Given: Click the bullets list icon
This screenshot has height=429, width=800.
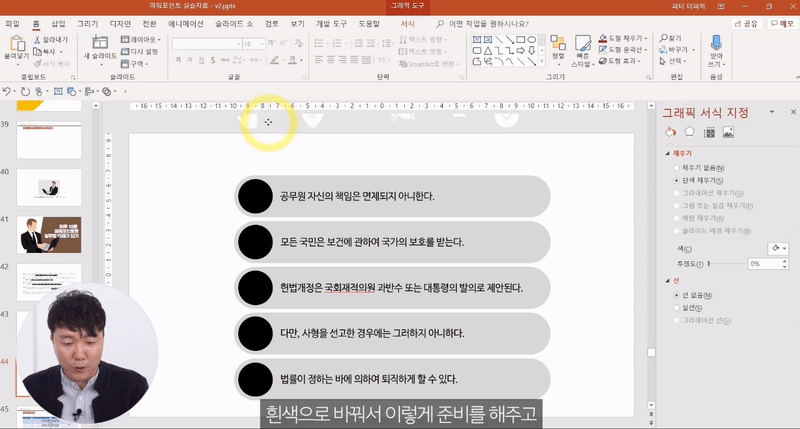Looking at the screenshot, I should tap(319, 43).
